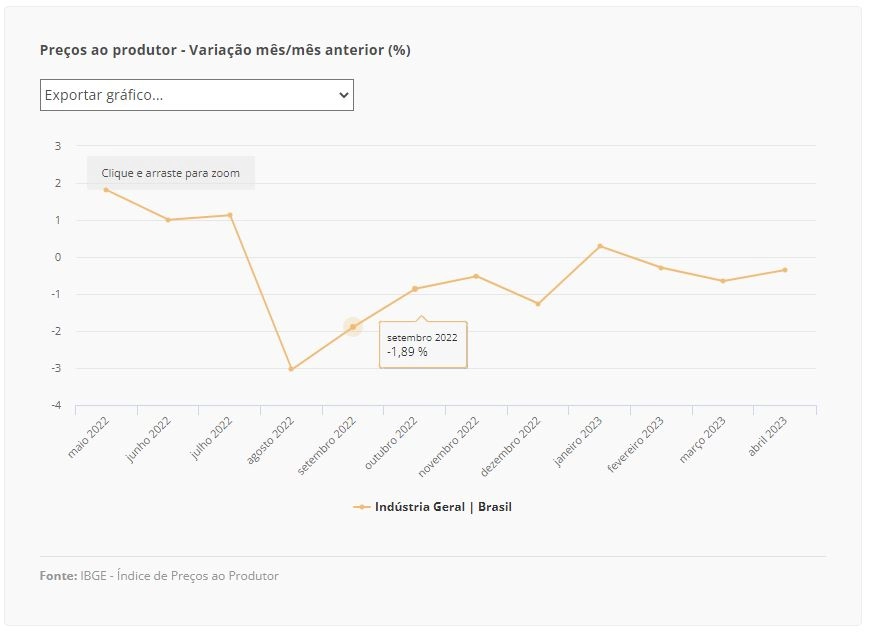Click the agosto 2022 lowest data point
Image resolution: width=870 pixels, height=633 pixels.
291,369
